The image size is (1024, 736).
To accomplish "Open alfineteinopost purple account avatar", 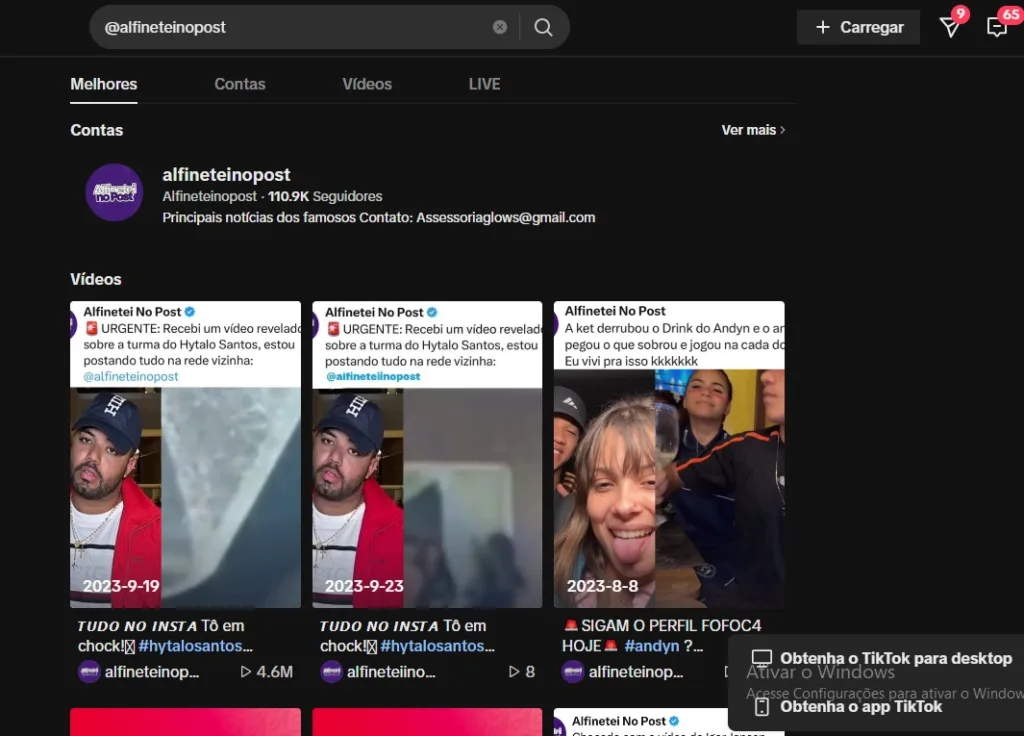I will [114, 192].
